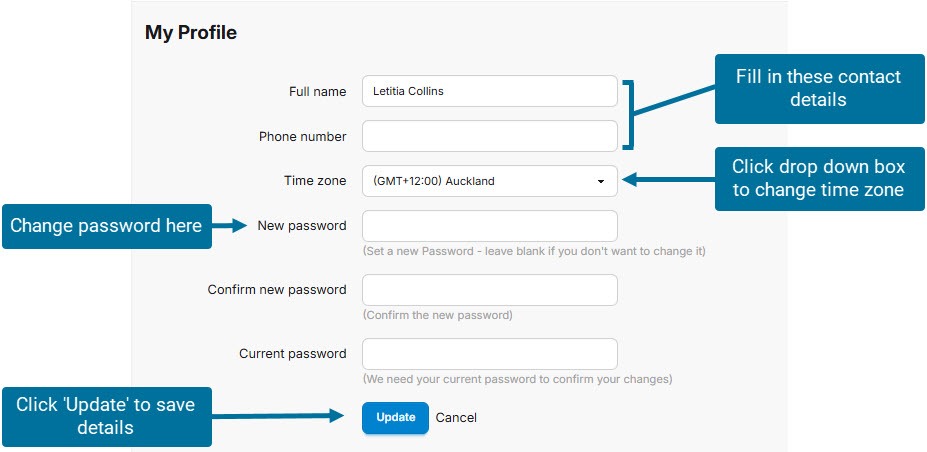The width and height of the screenshot is (927, 452).
Task: Open the Time zone dropdown
Action: [489, 181]
